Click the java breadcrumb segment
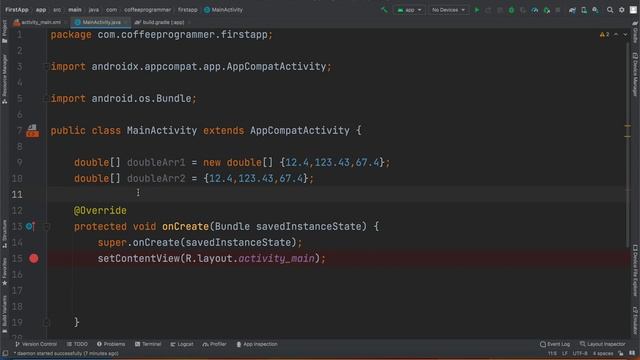 click(94, 10)
